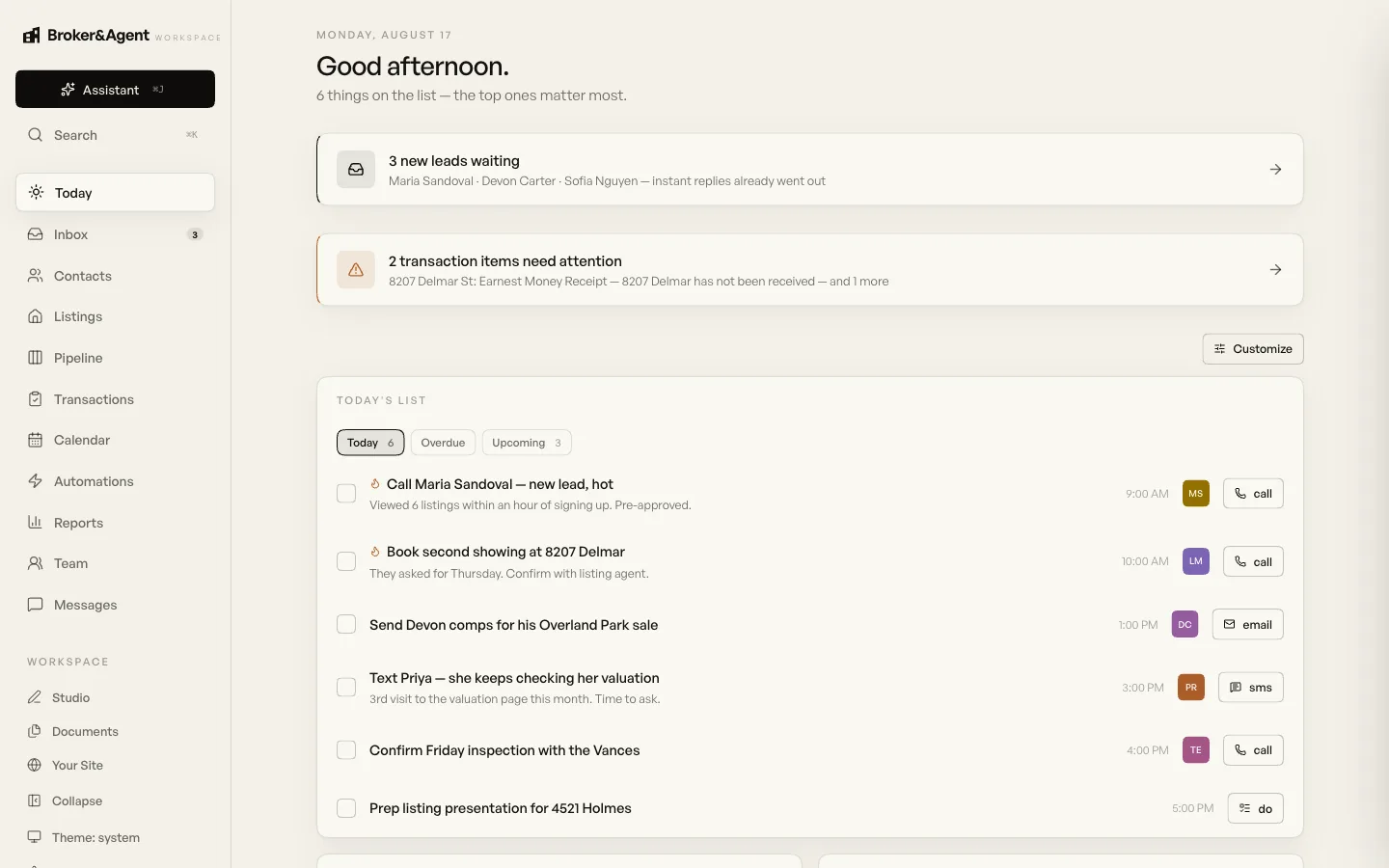1389x868 pixels.
Task: Click do button for 4521 Holmes presentation
Action: [x=1255, y=808]
